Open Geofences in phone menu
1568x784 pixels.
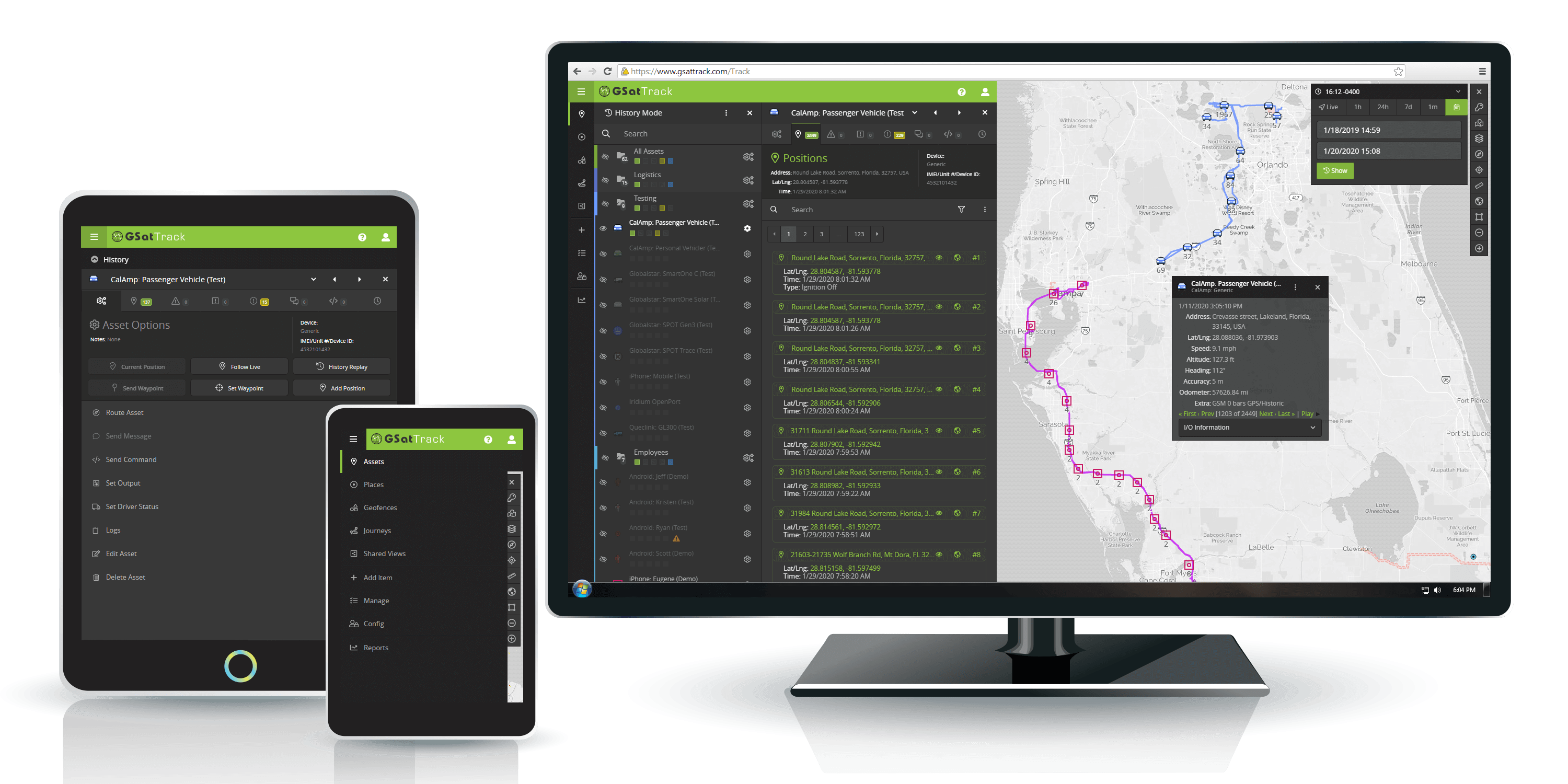pyautogui.click(x=380, y=508)
